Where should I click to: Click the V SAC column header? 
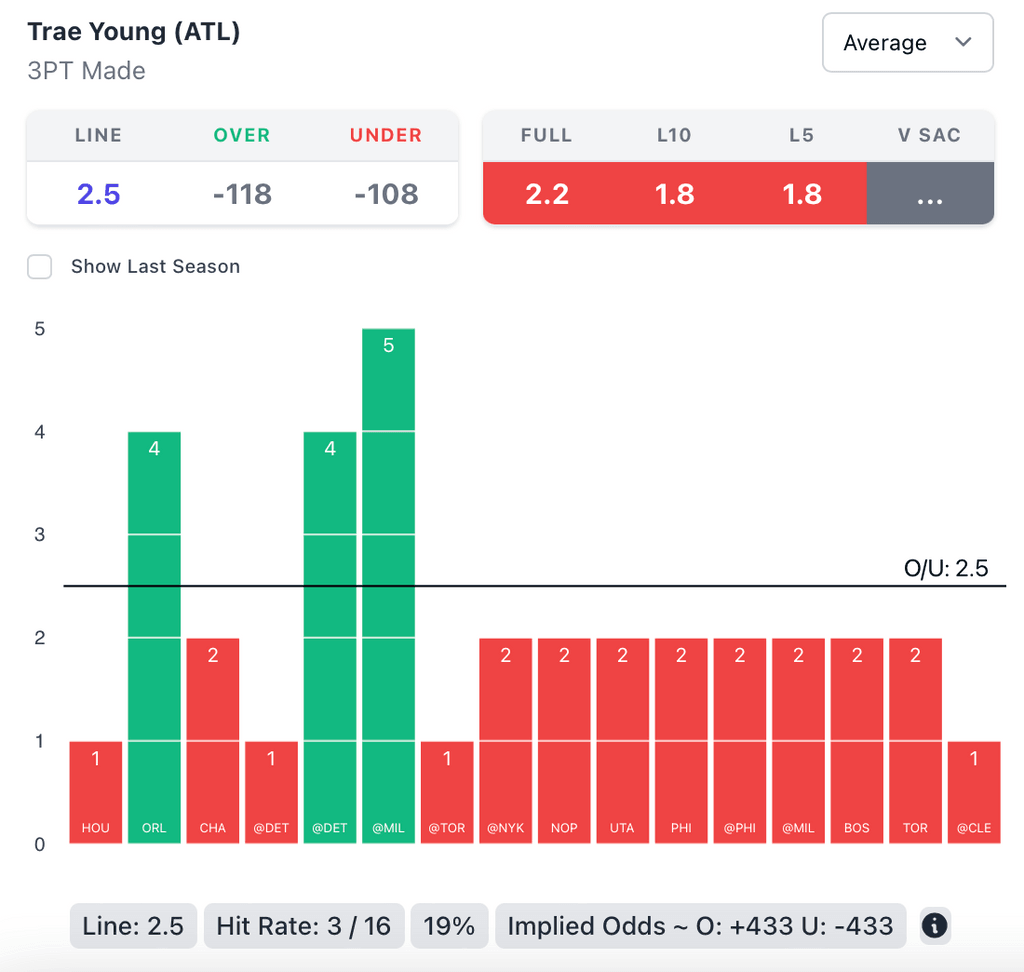(x=930, y=135)
